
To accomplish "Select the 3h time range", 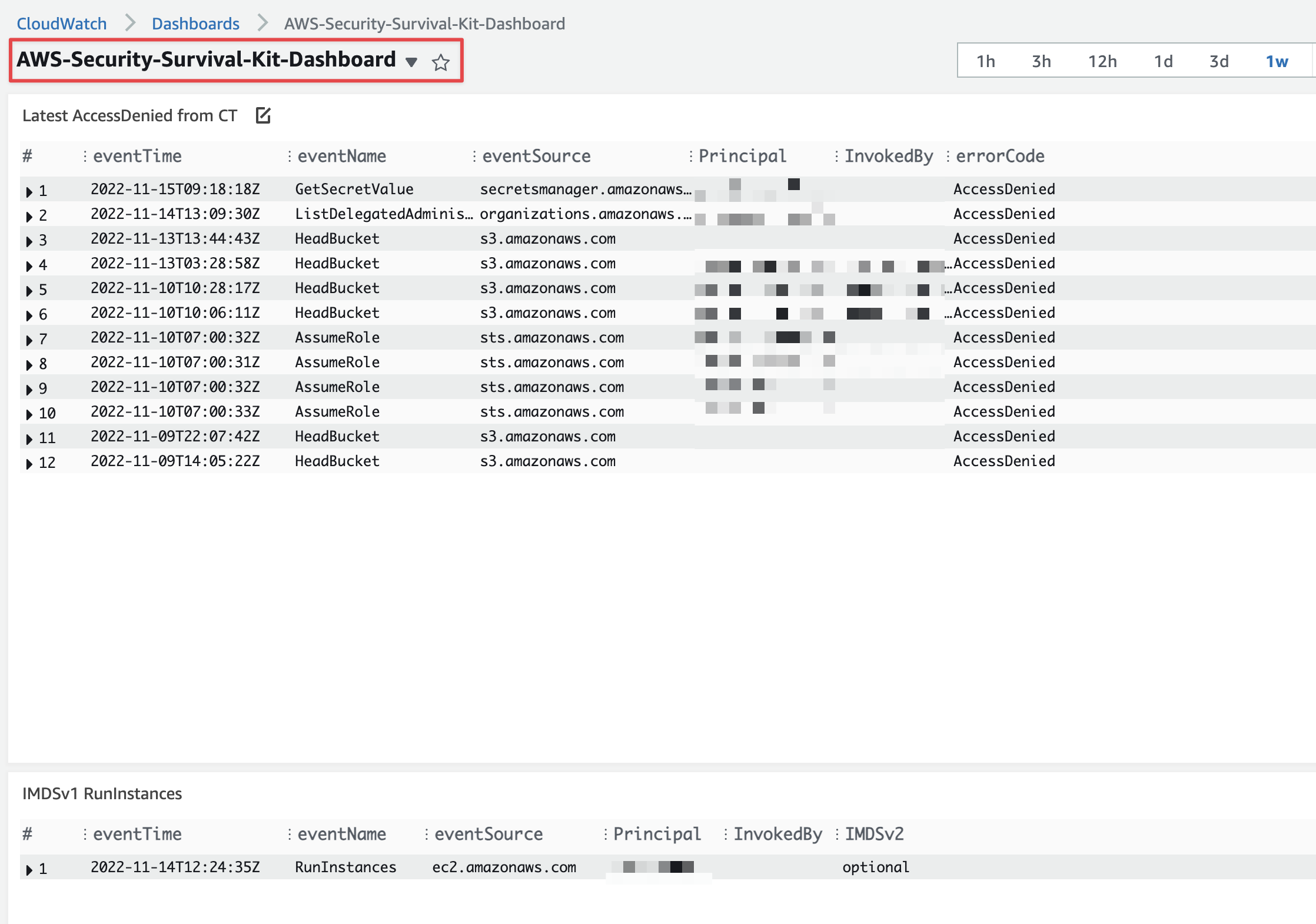I will pyautogui.click(x=1041, y=61).
